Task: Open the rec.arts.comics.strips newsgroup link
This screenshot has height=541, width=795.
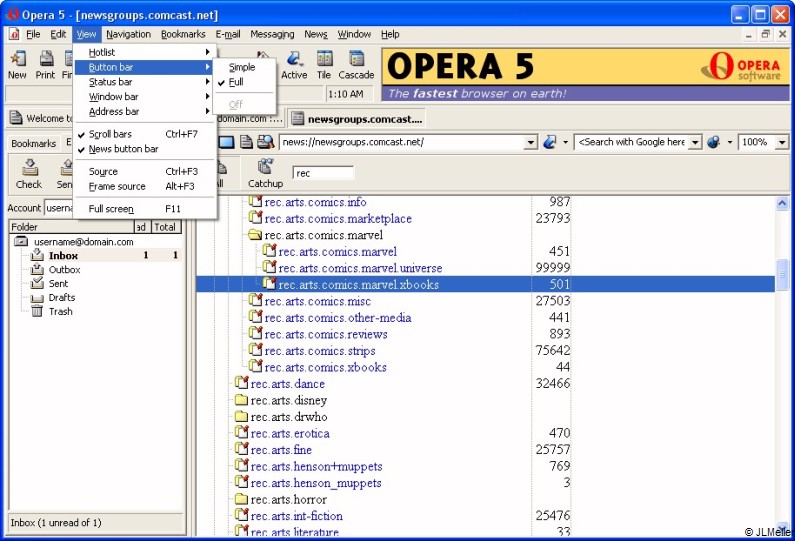Action: [320, 351]
